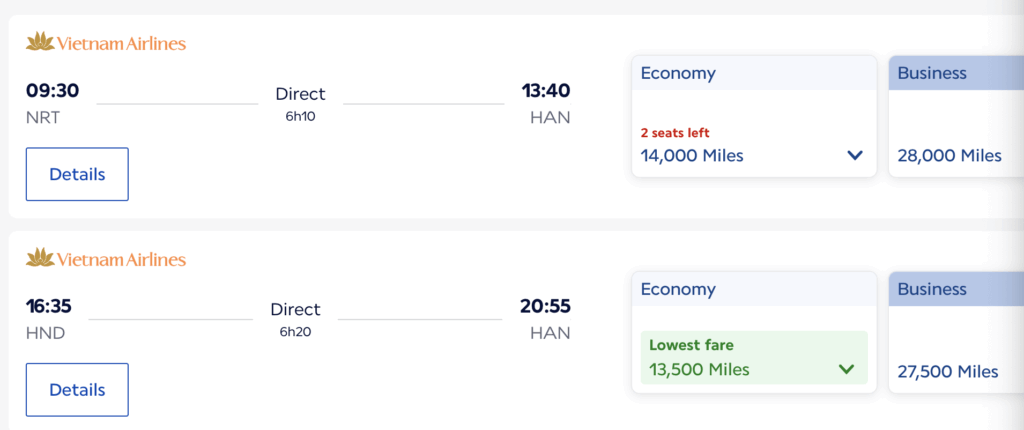Expand the 13,500 Miles Lowest fare chevron
Screen dimensions: 1024x430
(x=847, y=369)
